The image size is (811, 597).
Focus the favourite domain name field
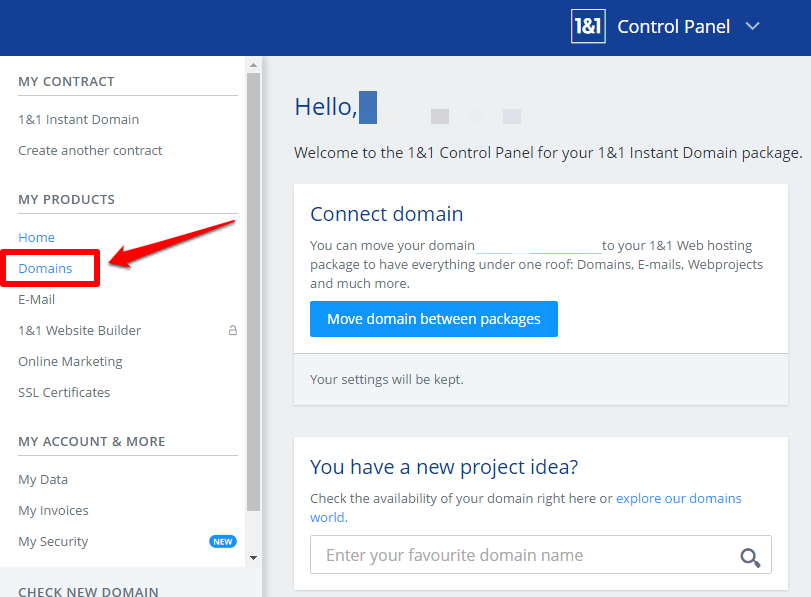[x=541, y=555]
